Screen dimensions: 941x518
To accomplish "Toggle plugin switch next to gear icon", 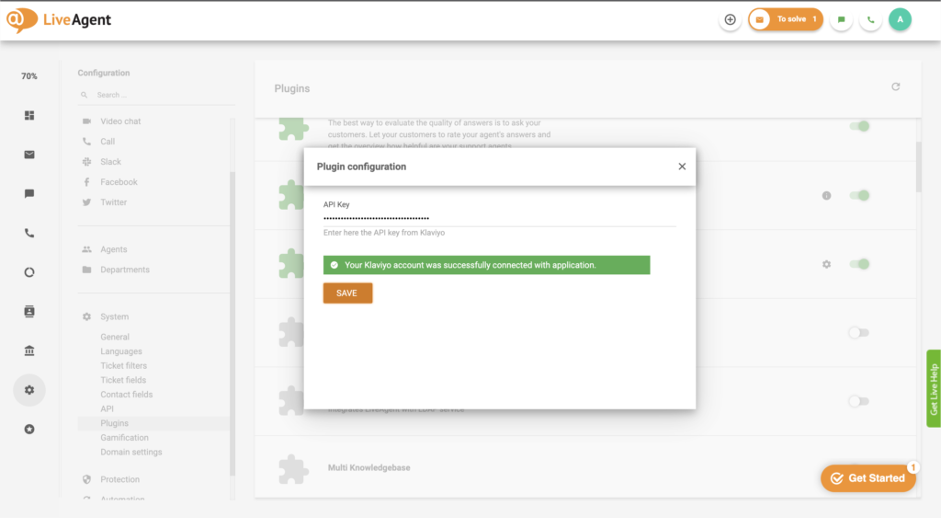I will 859,264.
